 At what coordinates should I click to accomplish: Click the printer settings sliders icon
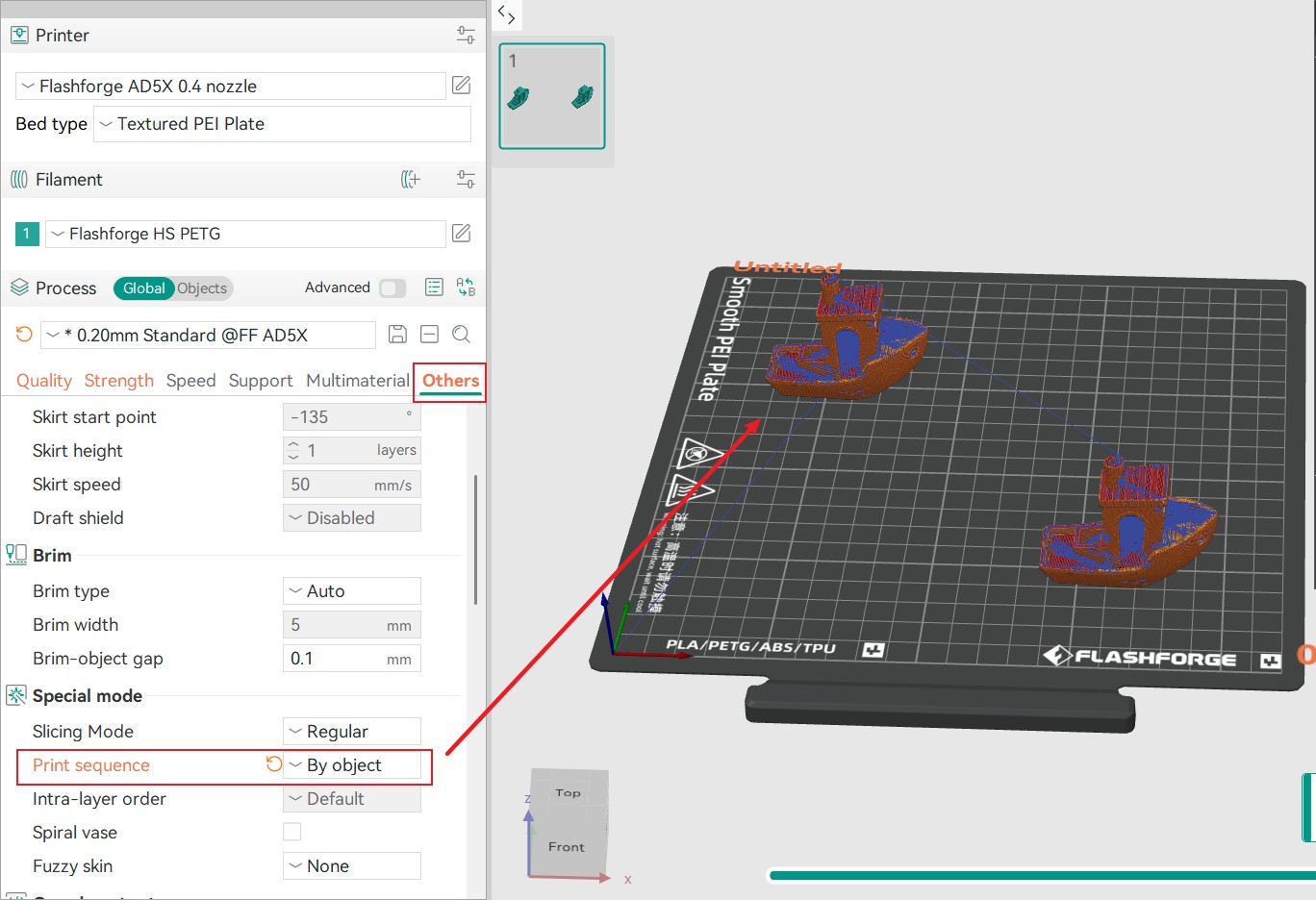click(466, 36)
